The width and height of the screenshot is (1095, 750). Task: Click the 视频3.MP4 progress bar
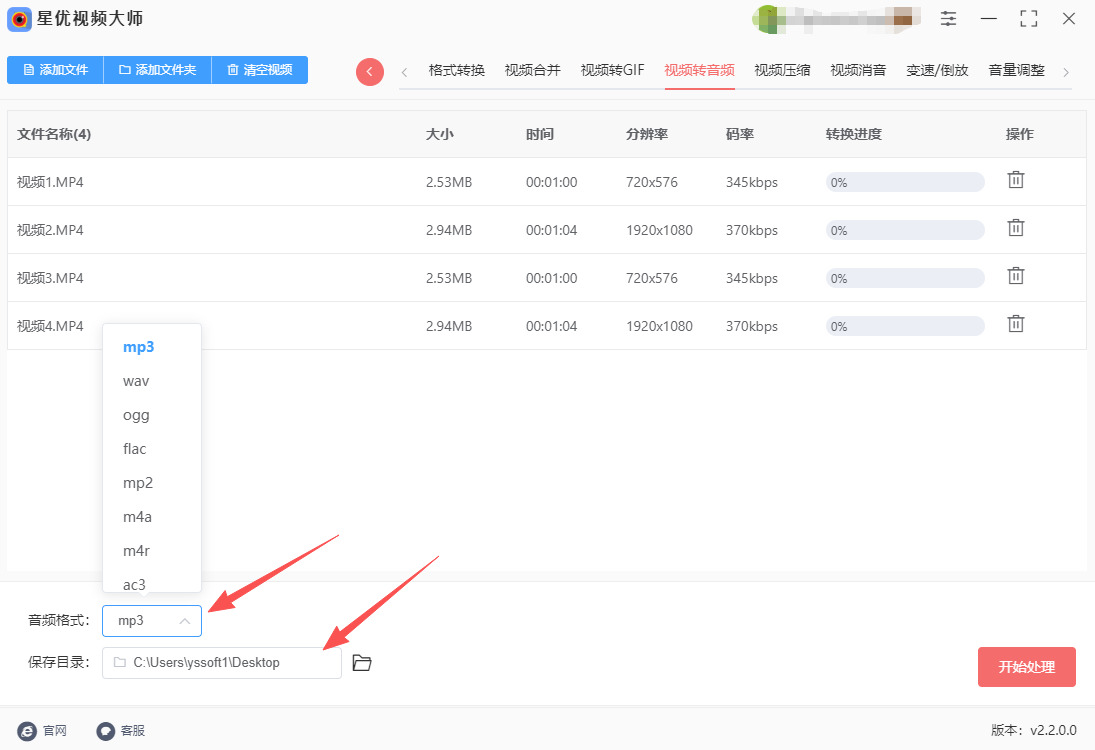[905, 278]
